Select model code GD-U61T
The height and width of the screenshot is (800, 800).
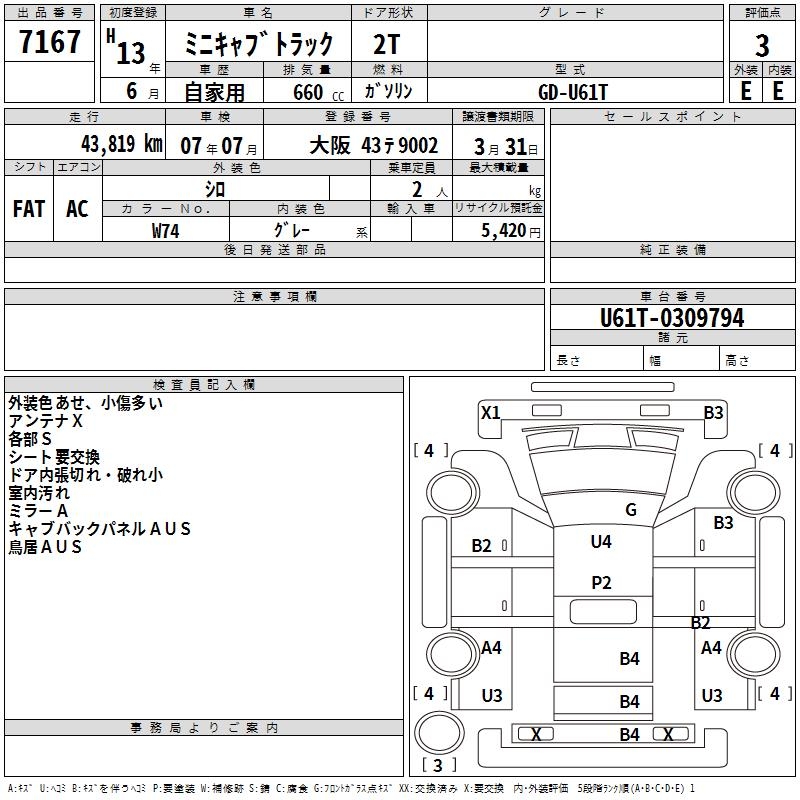click(573, 92)
